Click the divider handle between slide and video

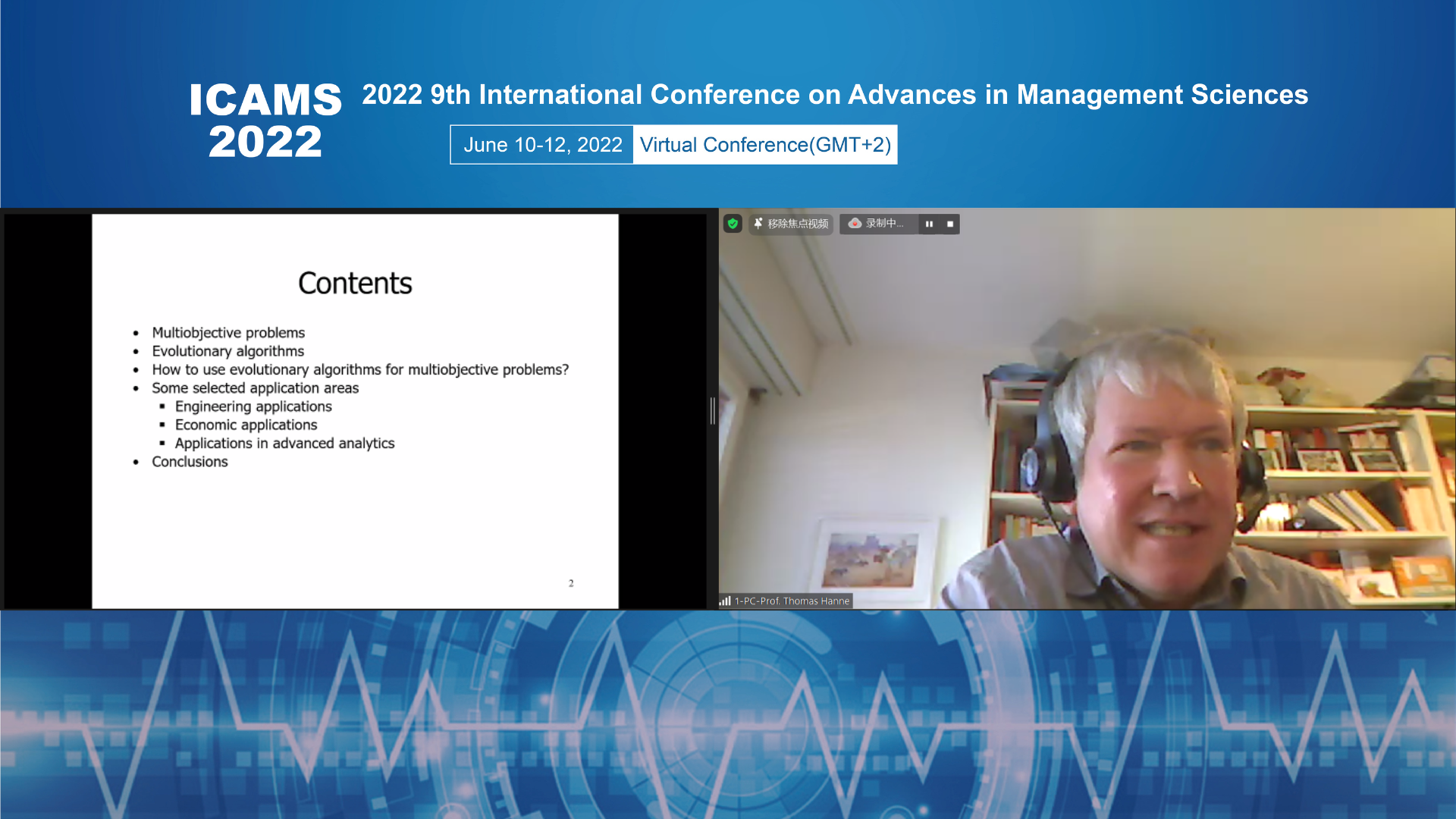pos(712,410)
